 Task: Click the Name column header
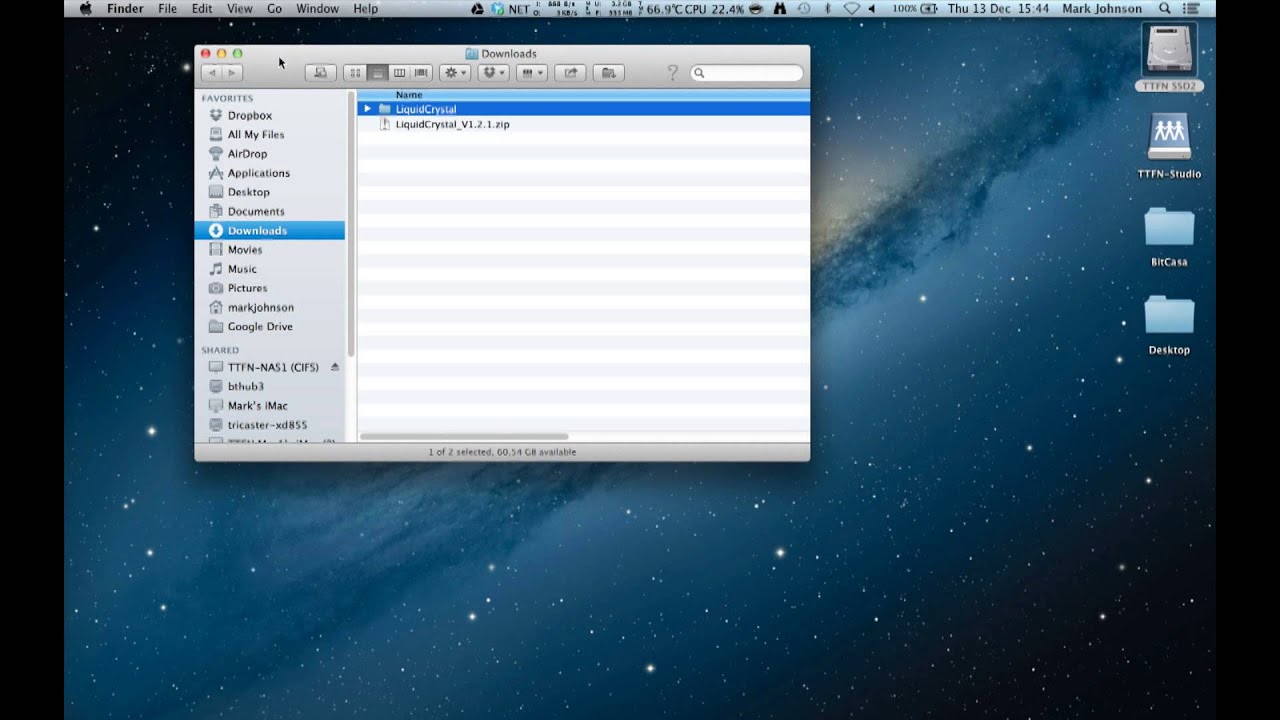tap(584, 95)
